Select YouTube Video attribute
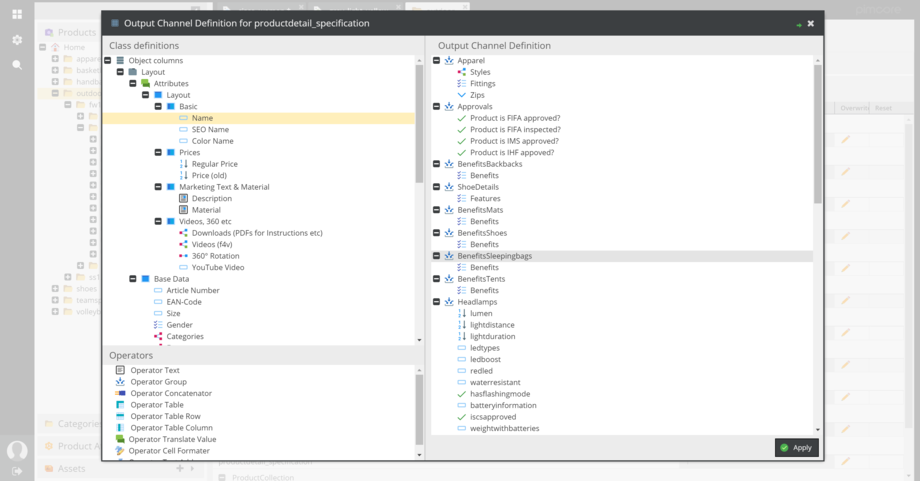 [217, 267]
